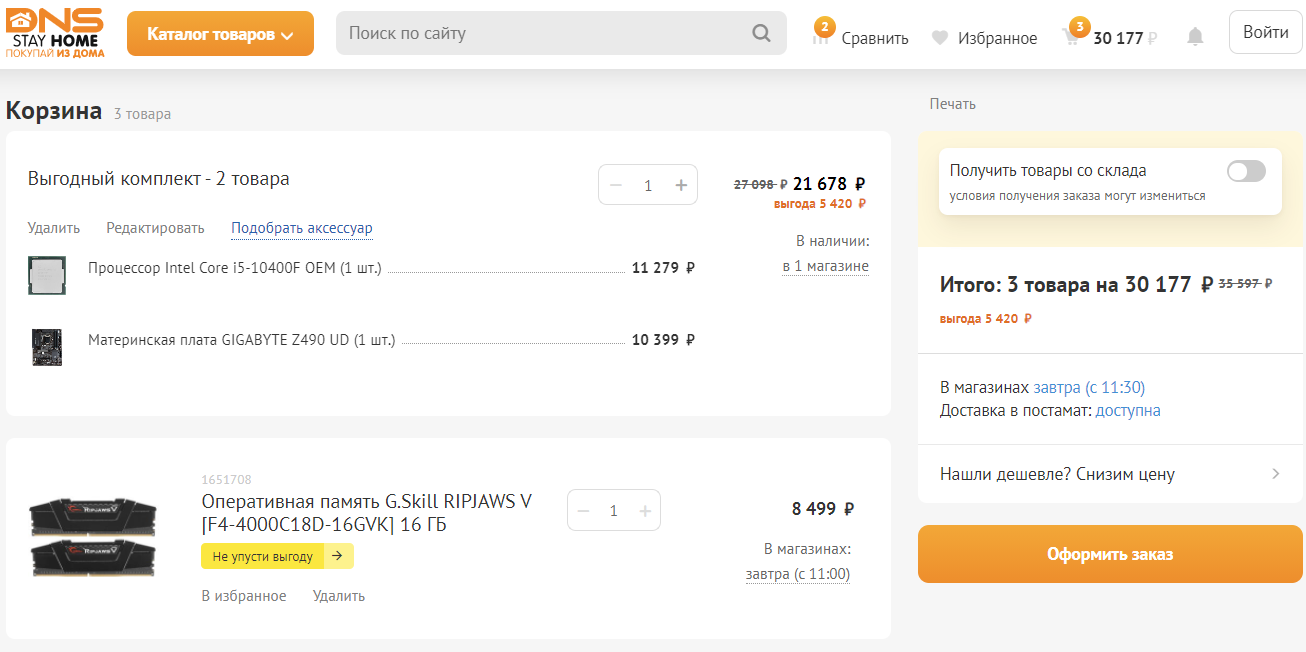The height and width of the screenshot is (652, 1306).
Task: Open Подобрать аксессуар link
Action: (x=302, y=228)
